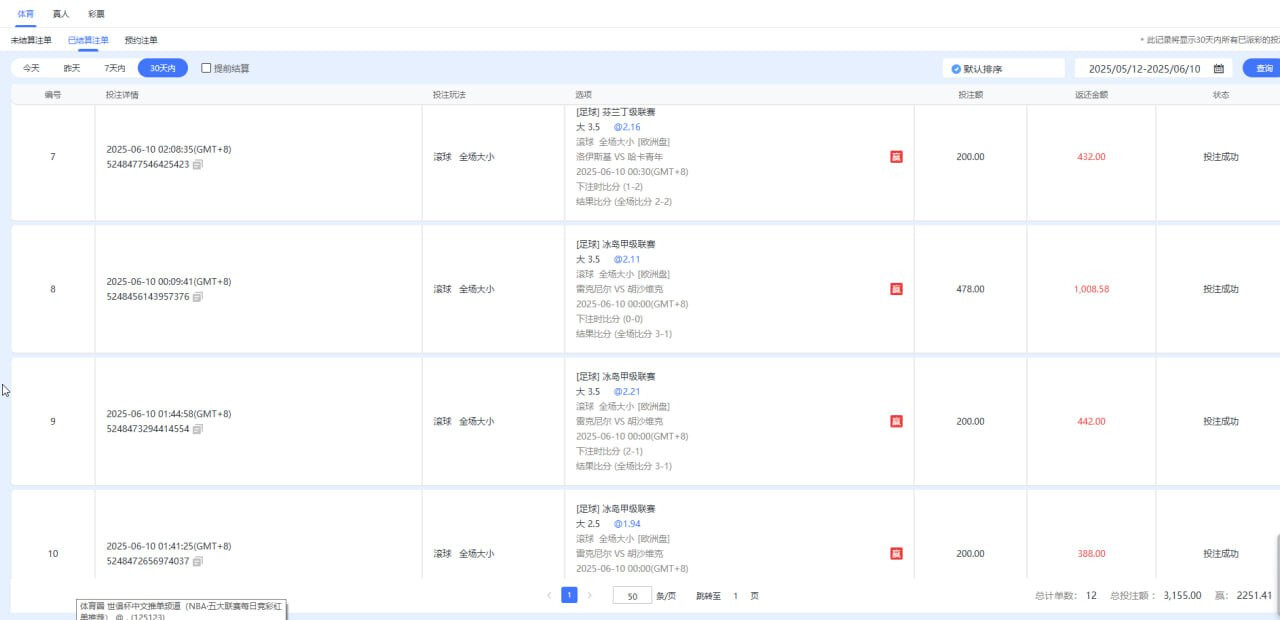
Task: Select the 7天内 filter button
Action: pos(115,68)
